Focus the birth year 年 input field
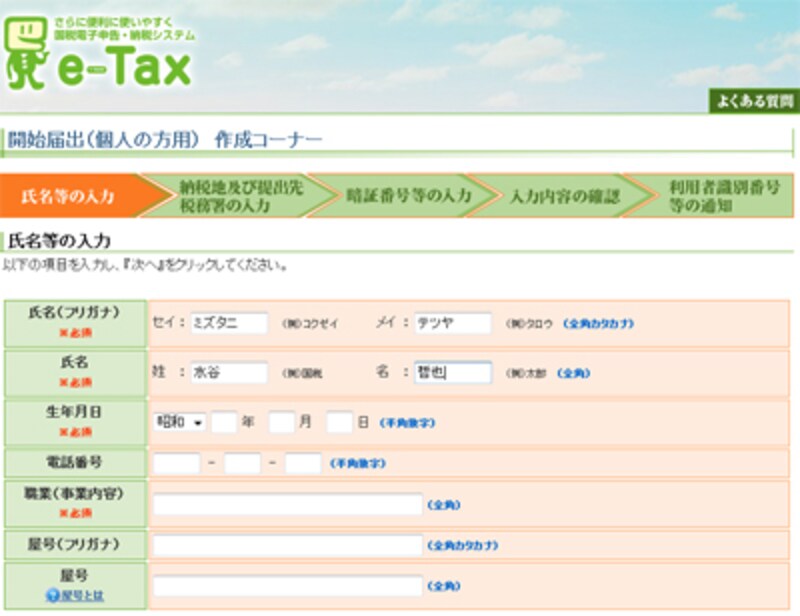Screen dimensions: 800x616 tap(224, 423)
